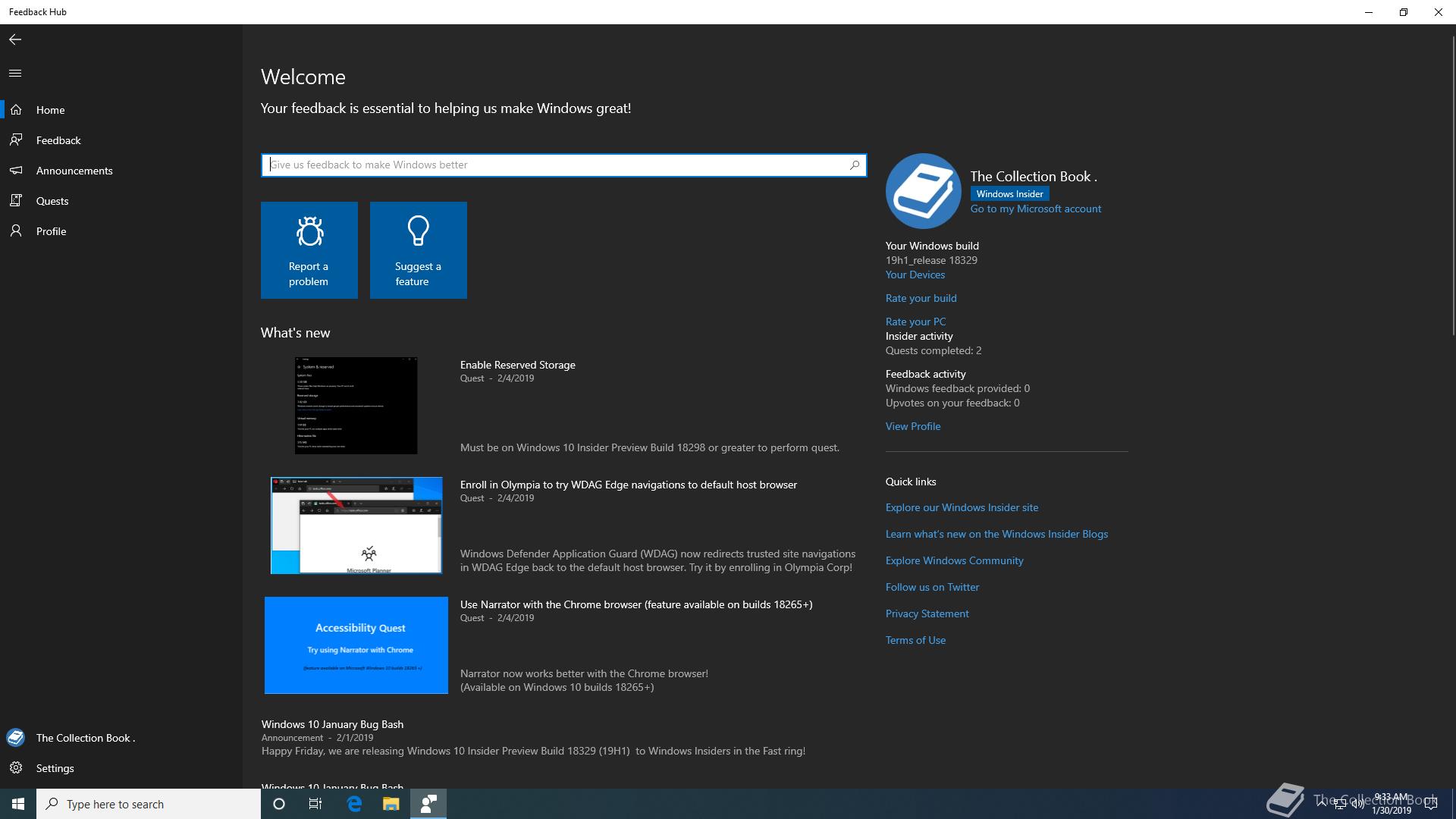Click Suggest a feature lightbulb tile
This screenshot has height=819, width=1456.
point(419,250)
